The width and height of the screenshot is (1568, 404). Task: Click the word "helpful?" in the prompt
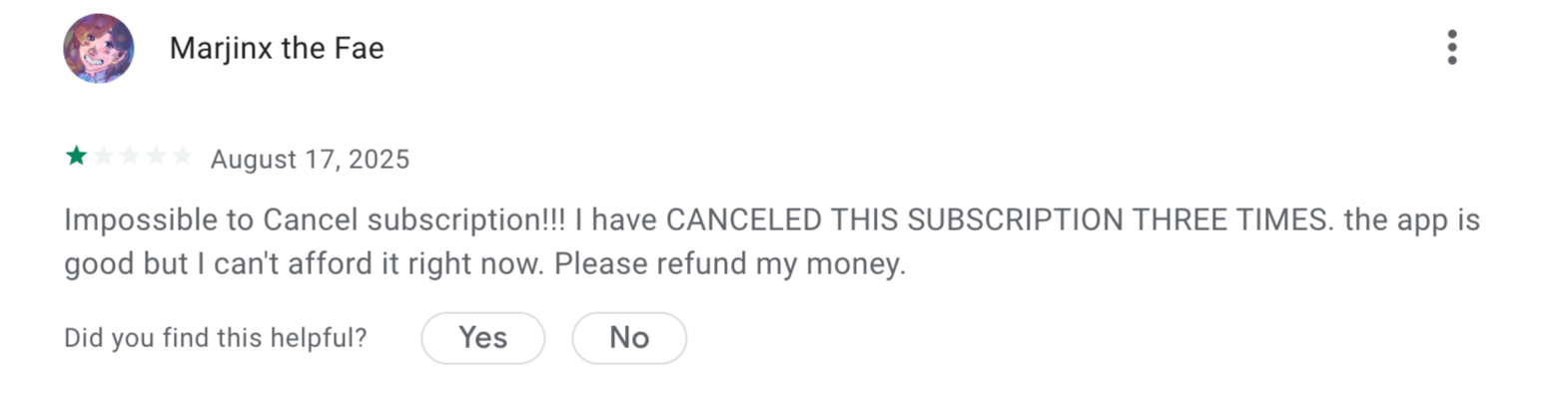(325, 338)
